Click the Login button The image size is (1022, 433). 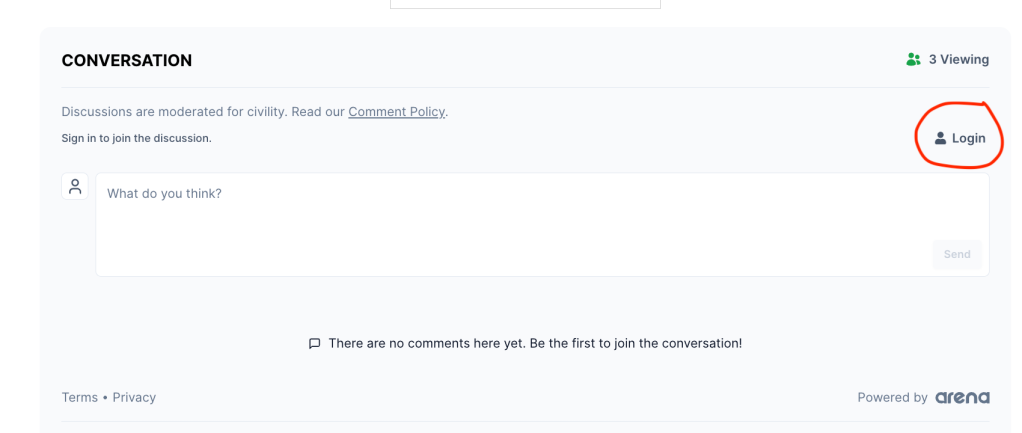click(x=960, y=138)
